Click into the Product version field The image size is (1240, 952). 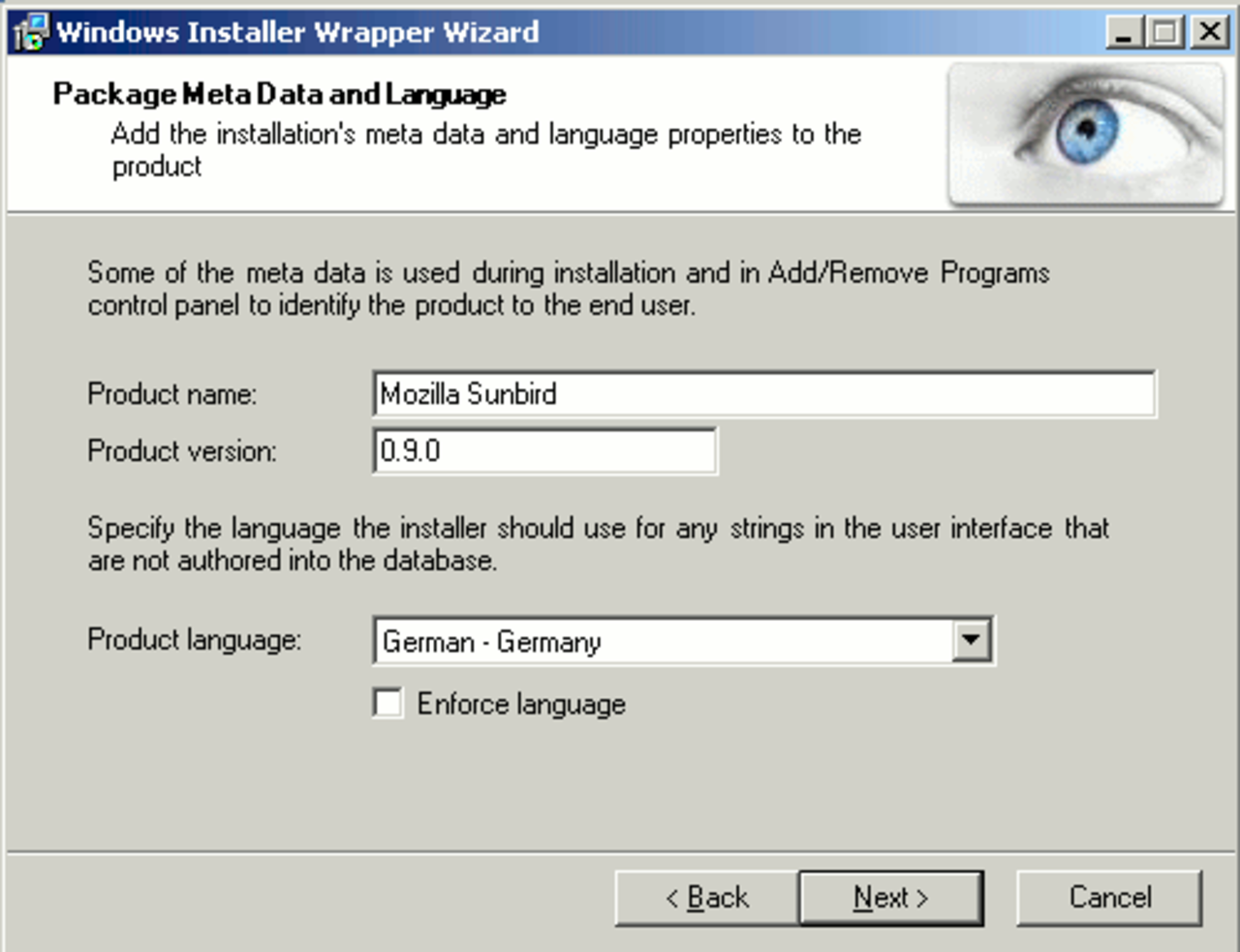pyautogui.click(x=545, y=450)
